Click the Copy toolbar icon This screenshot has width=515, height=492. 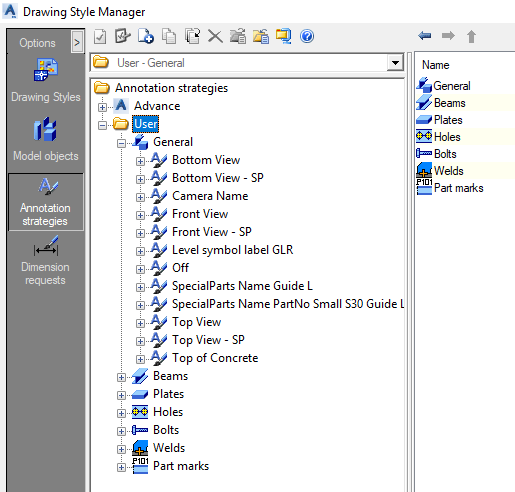click(x=169, y=36)
